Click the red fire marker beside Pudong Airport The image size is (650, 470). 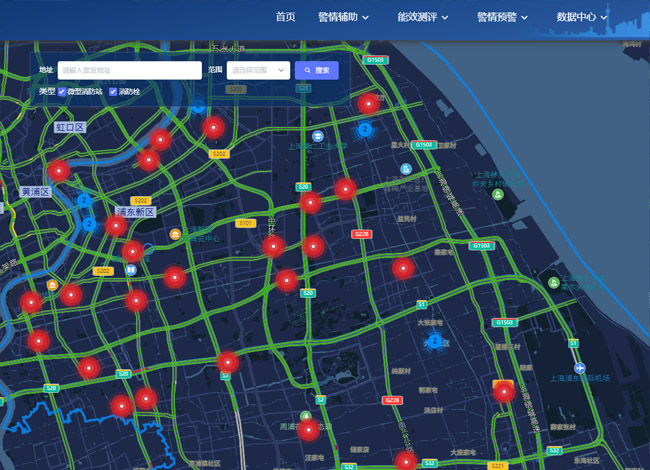tap(505, 392)
